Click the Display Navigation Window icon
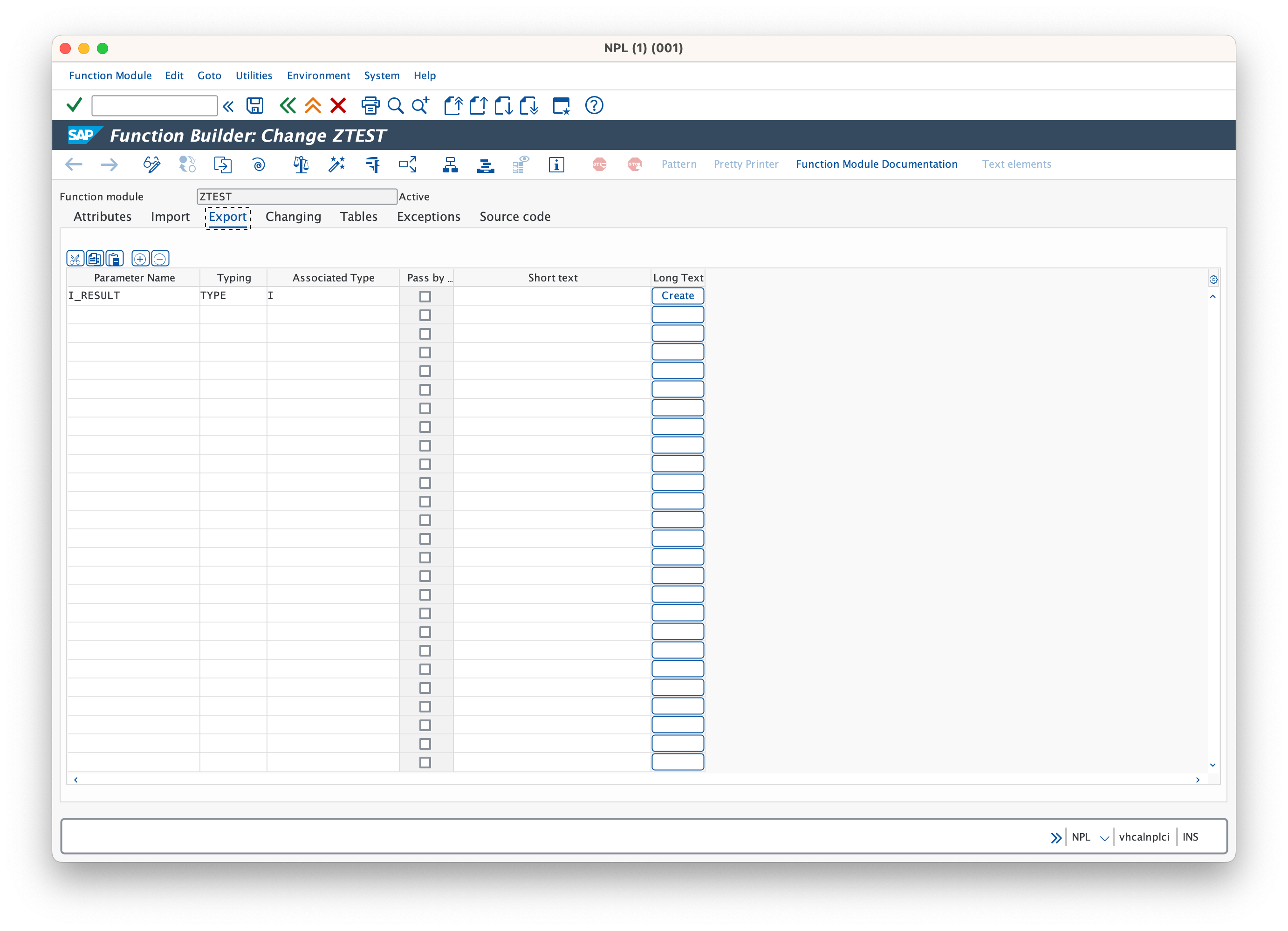The width and height of the screenshot is (1288, 931). tap(486, 165)
